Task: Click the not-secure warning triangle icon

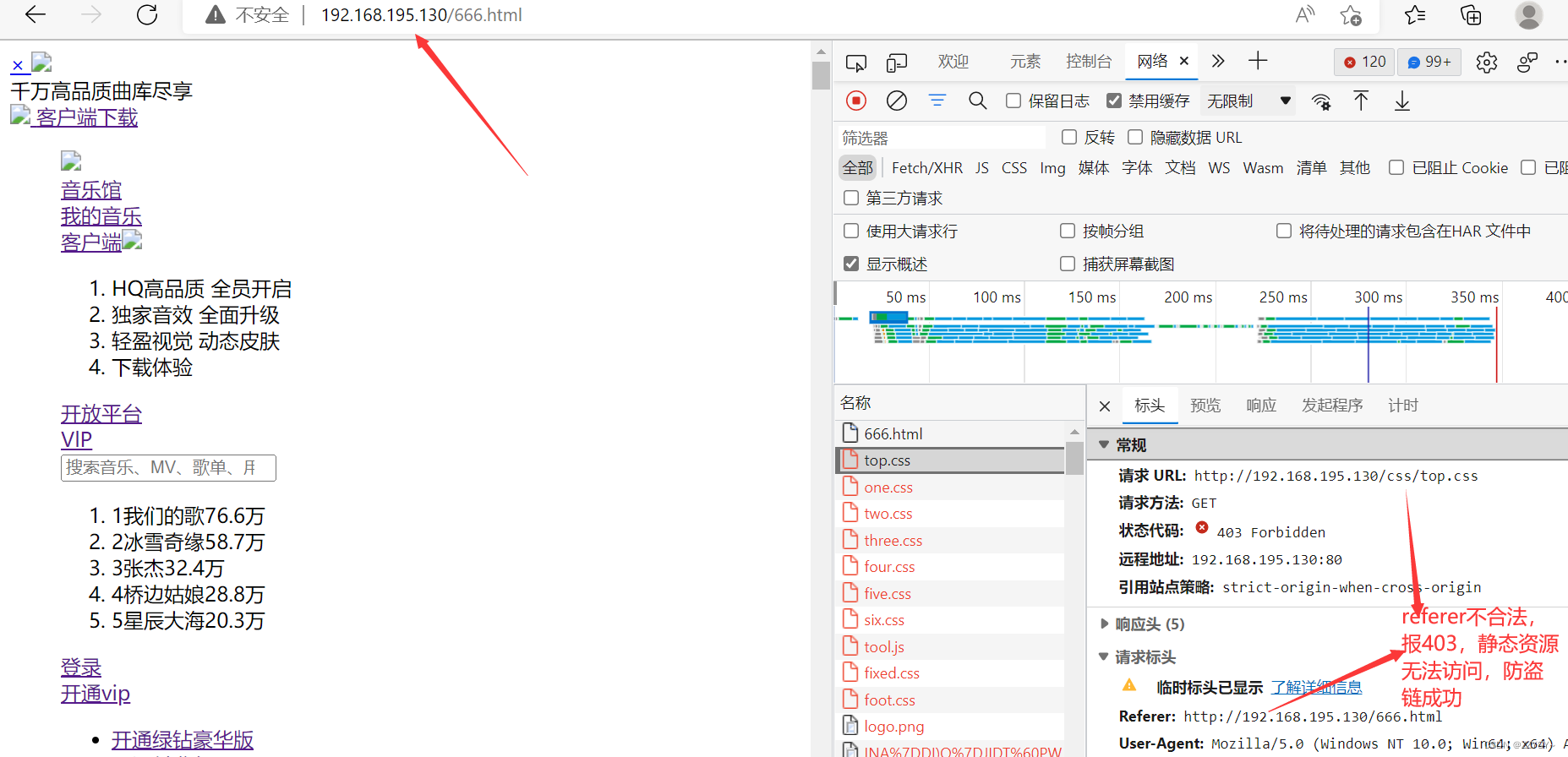Action: tap(216, 15)
